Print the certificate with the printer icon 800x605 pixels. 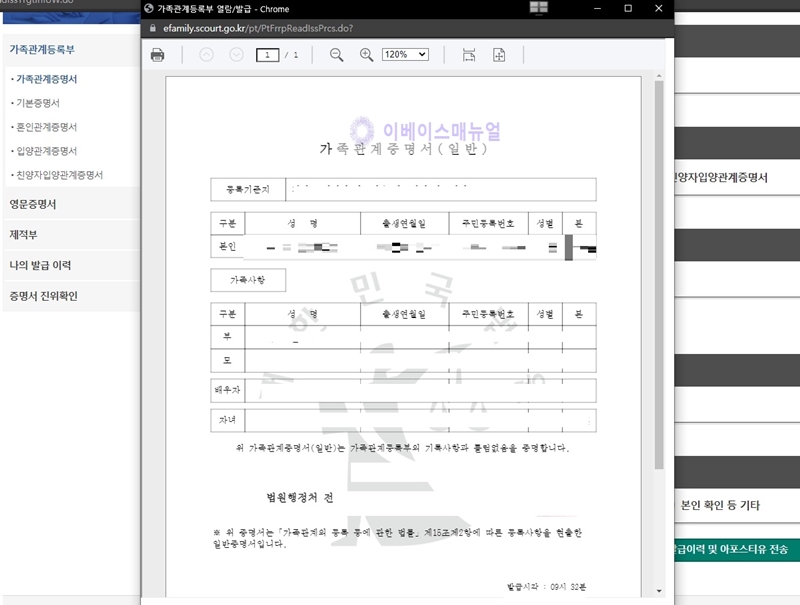click(158, 55)
